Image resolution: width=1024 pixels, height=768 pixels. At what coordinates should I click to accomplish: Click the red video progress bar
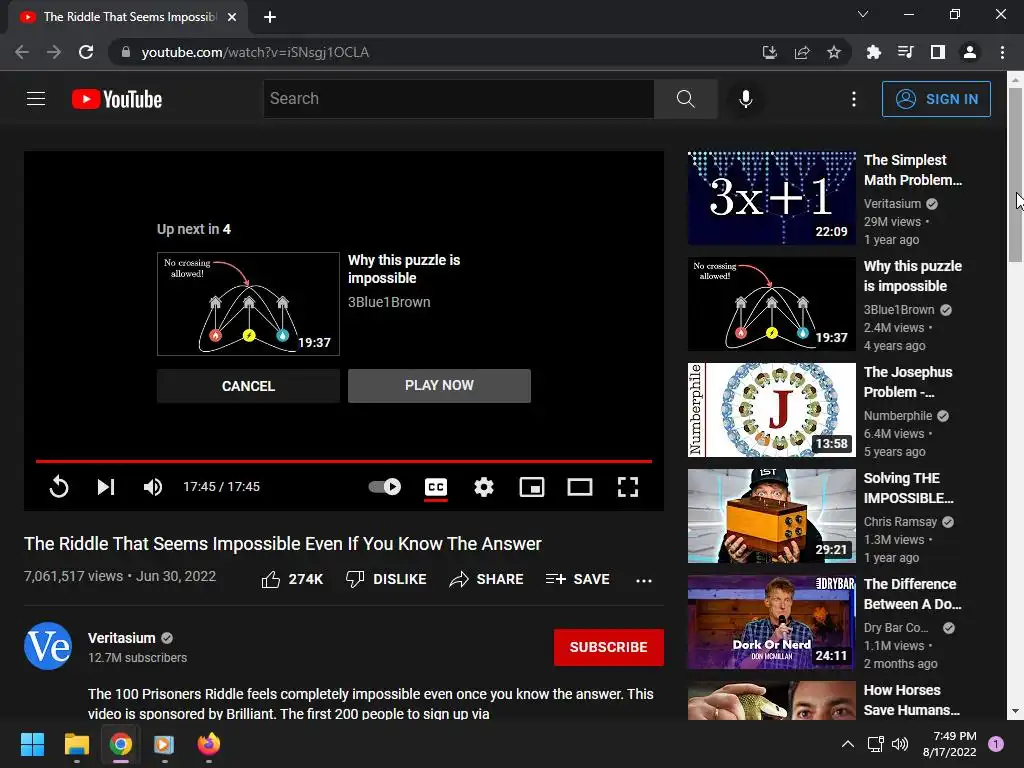tap(344, 461)
